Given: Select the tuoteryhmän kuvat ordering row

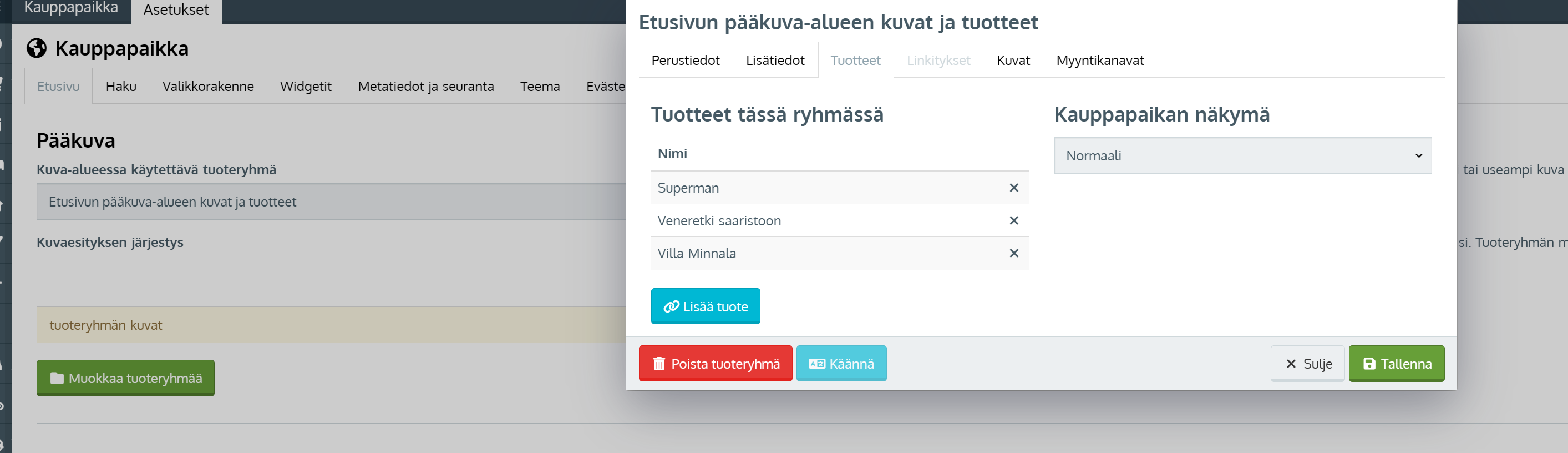Looking at the screenshot, I should [x=332, y=325].
